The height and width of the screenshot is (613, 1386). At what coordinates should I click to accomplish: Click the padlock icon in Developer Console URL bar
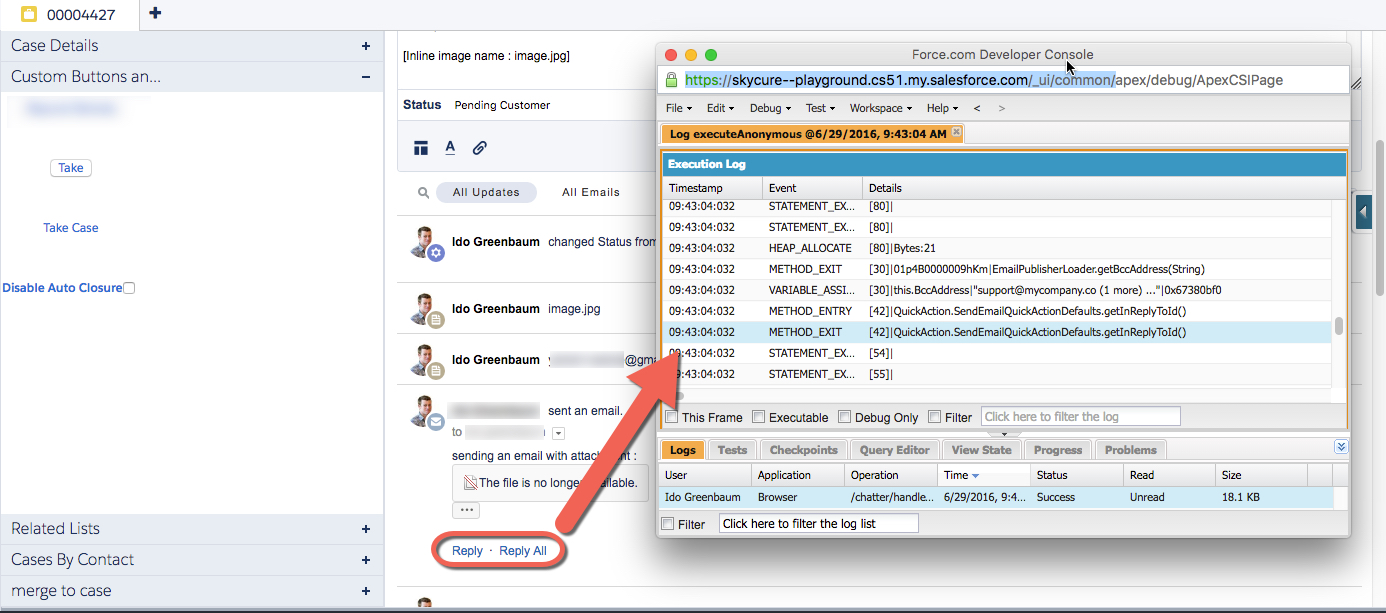coord(671,80)
